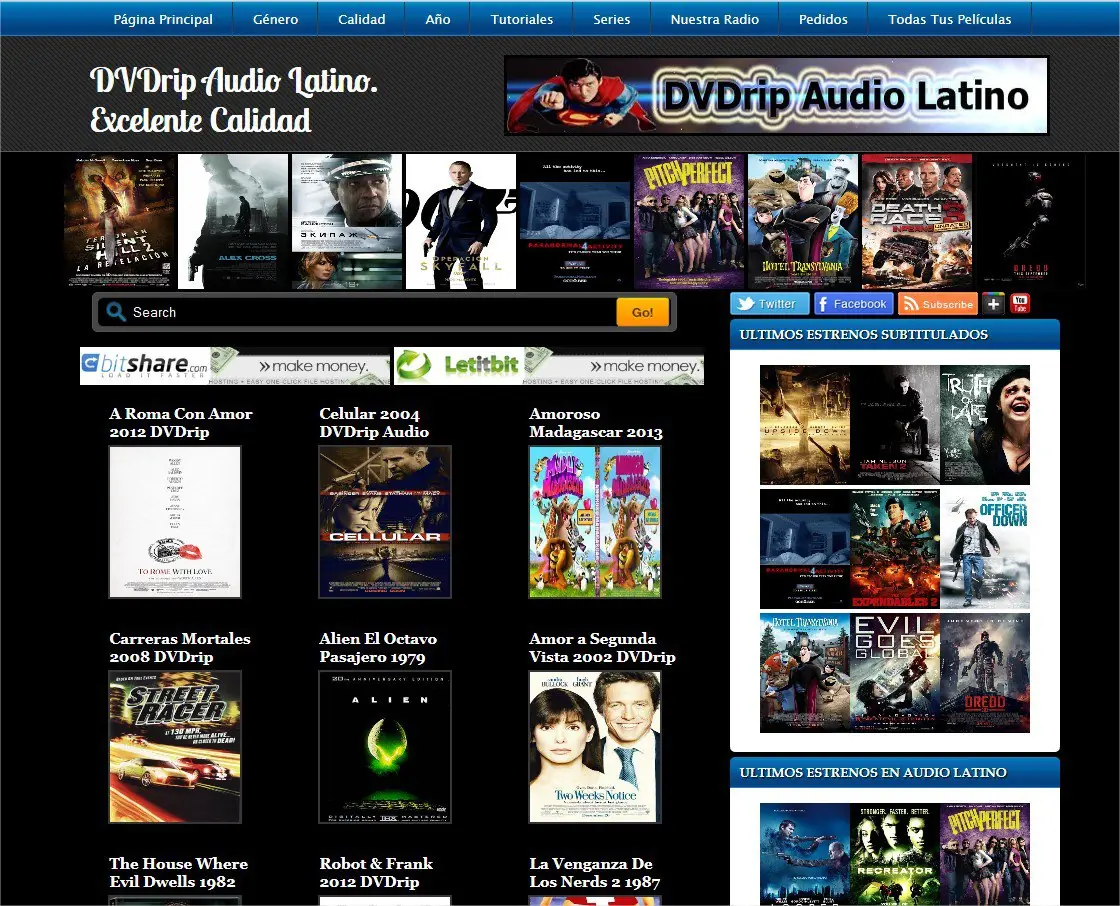This screenshot has height=906, width=1120.
Task: Click the Alien egg poster
Action: click(385, 747)
